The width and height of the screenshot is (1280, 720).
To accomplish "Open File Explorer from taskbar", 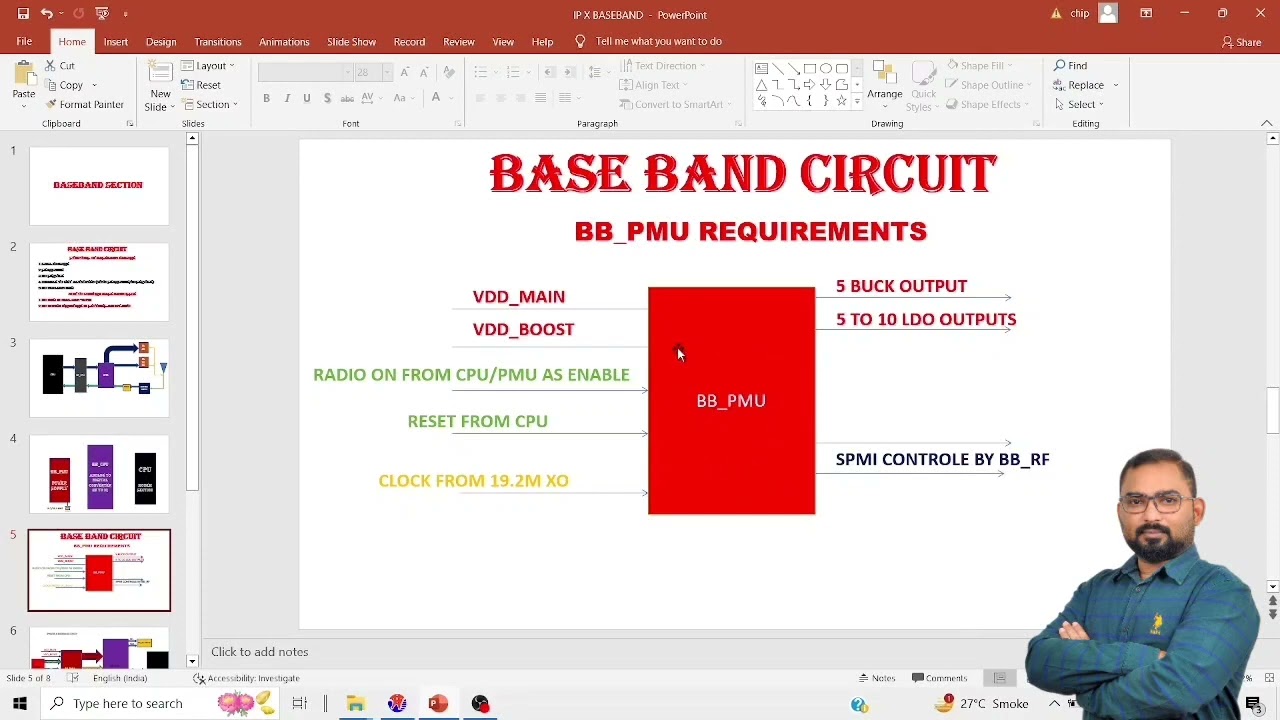I will point(355,704).
